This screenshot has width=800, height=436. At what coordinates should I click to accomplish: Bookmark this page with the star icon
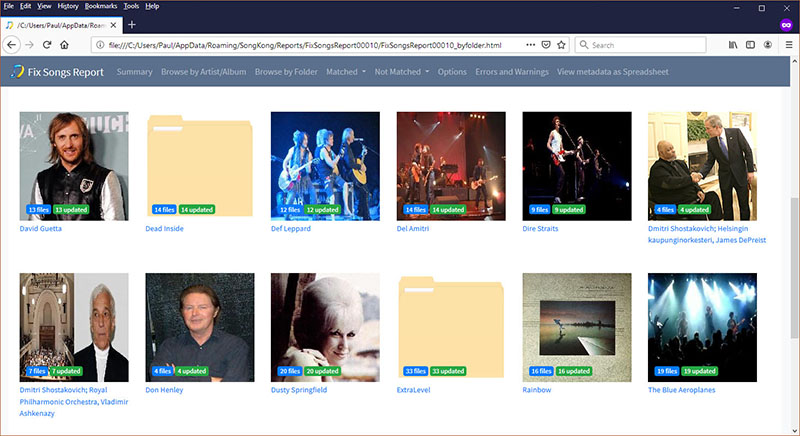[561, 45]
